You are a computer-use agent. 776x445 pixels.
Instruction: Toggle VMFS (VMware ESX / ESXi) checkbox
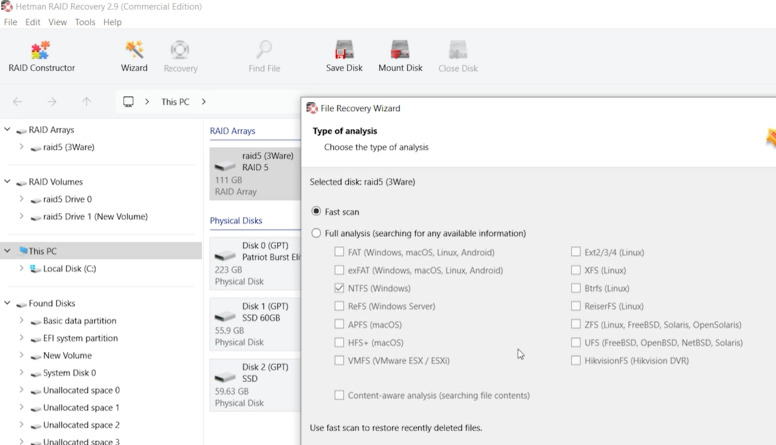click(339, 360)
